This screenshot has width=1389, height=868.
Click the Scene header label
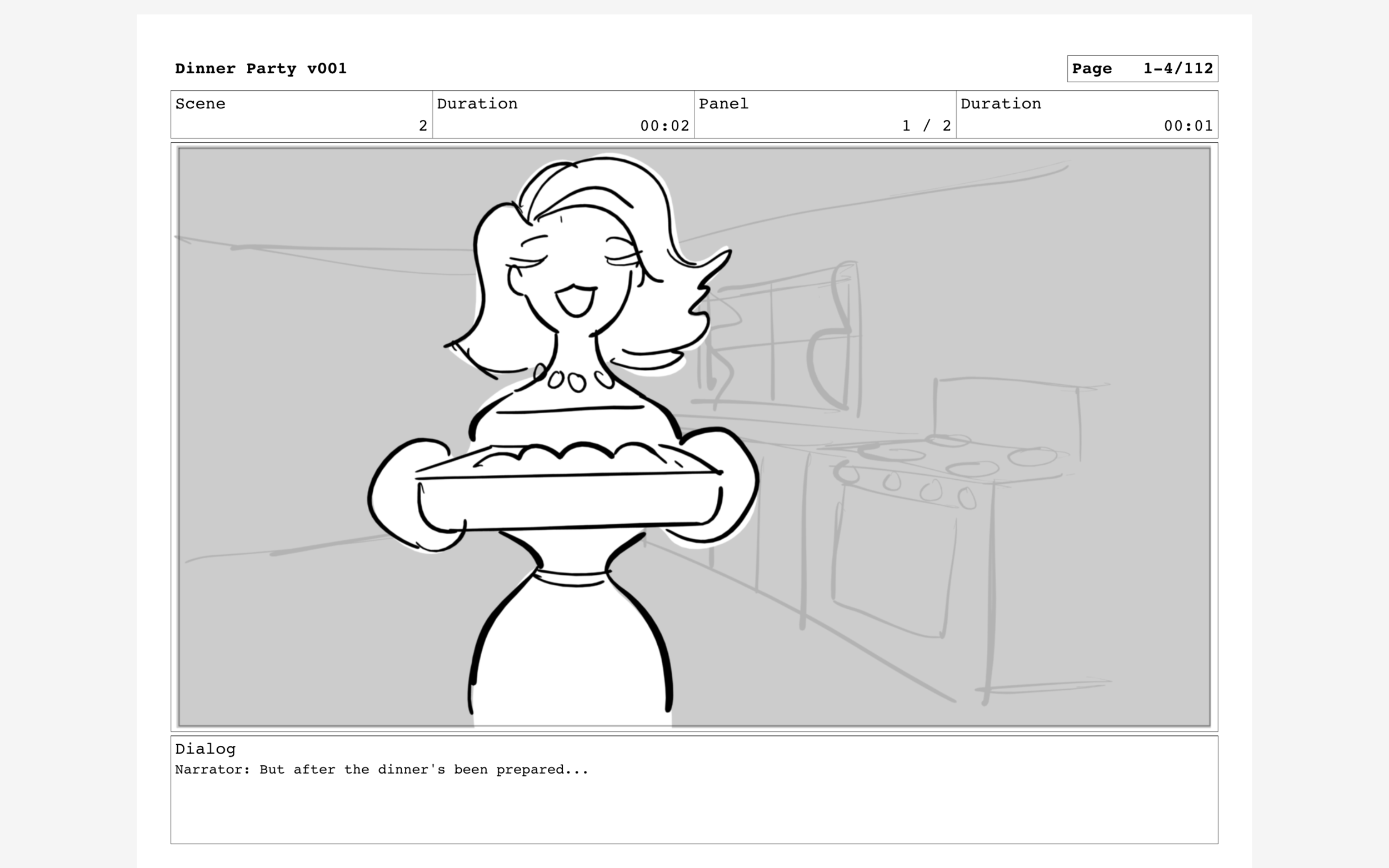point(200,104)
